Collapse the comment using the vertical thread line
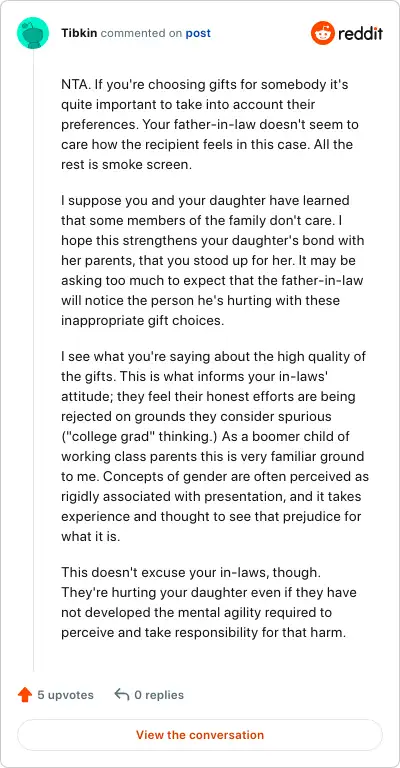The image size is (400, 768). tap(33, 360)
